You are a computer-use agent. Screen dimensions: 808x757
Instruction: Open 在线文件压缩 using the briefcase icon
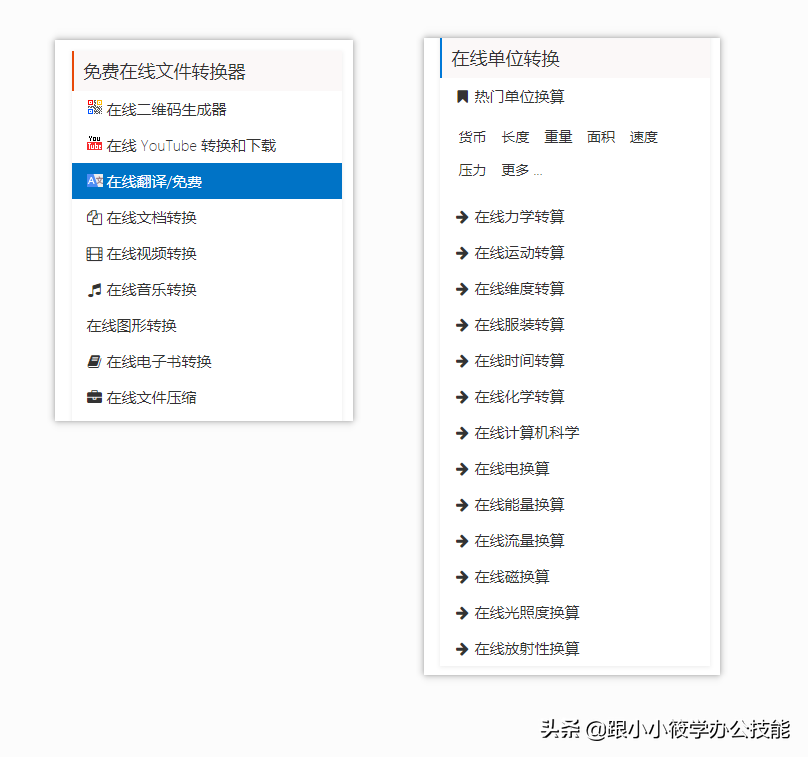(96, 397)
